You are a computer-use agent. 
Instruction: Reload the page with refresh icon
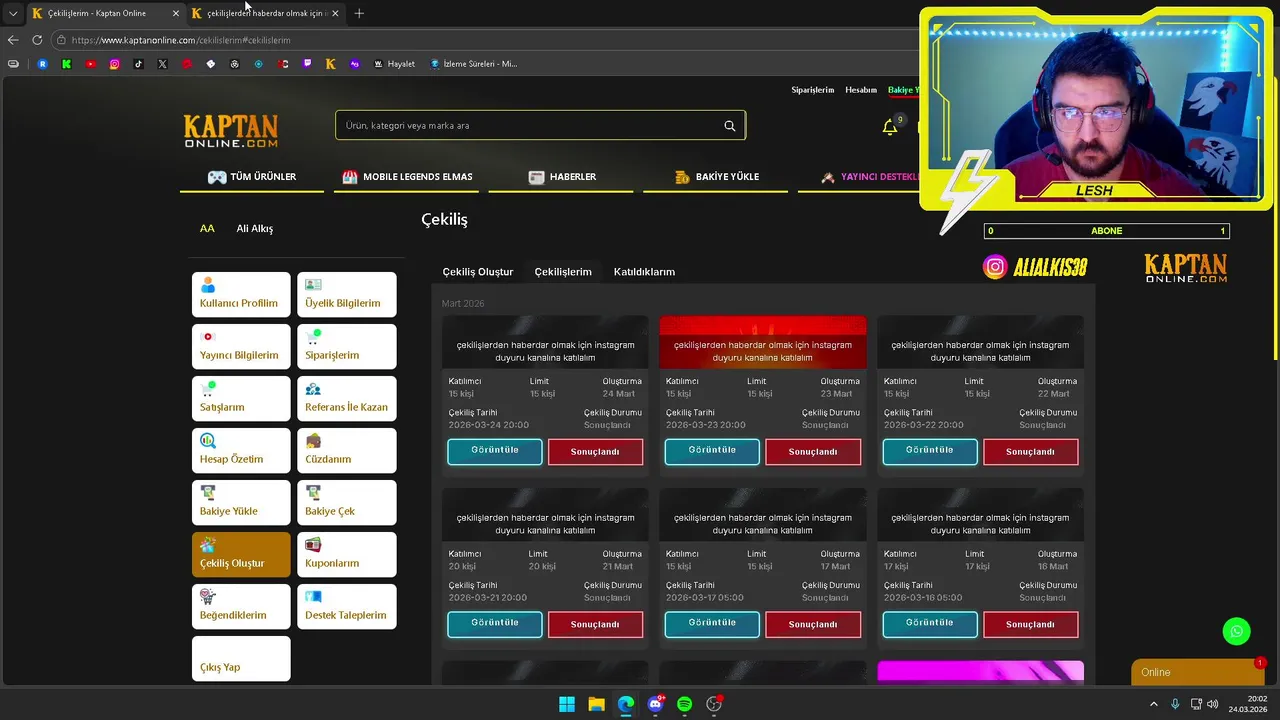tap(37, 40)
